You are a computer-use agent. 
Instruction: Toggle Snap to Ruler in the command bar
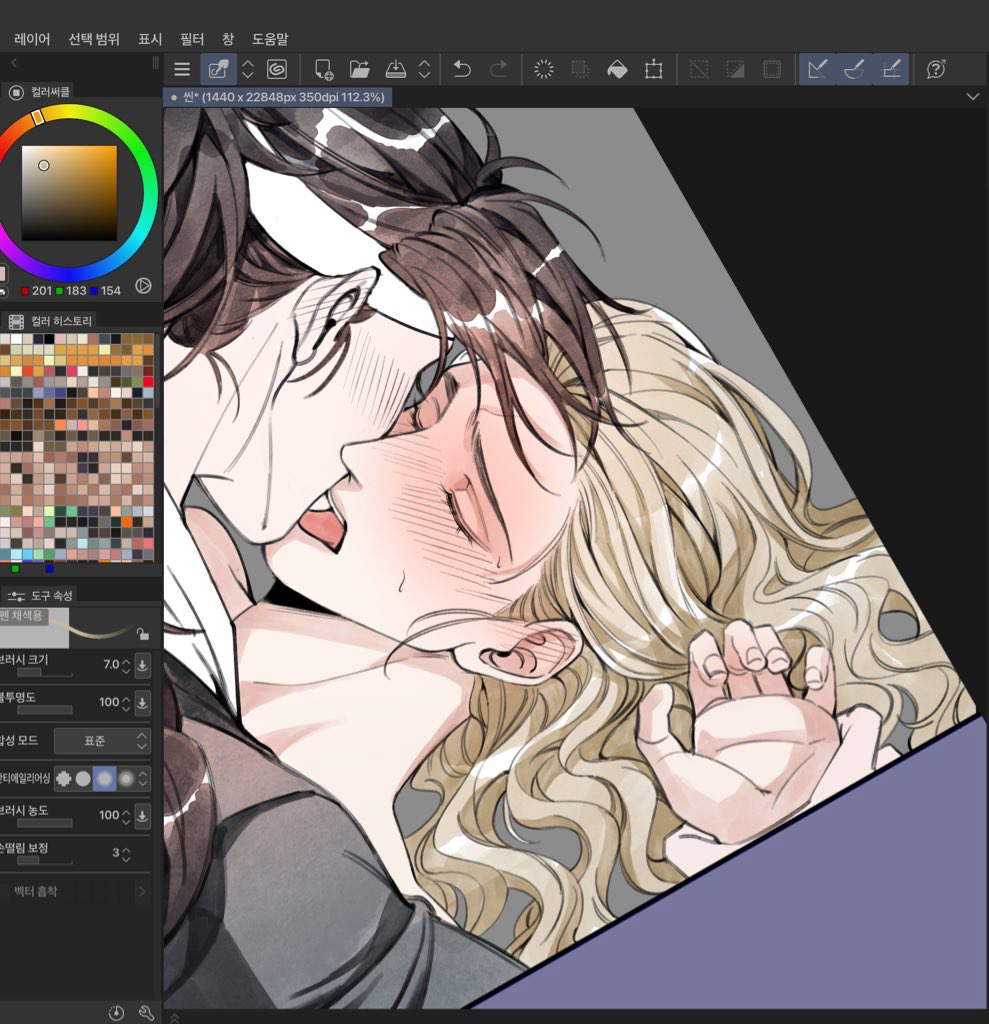(817, 69)
